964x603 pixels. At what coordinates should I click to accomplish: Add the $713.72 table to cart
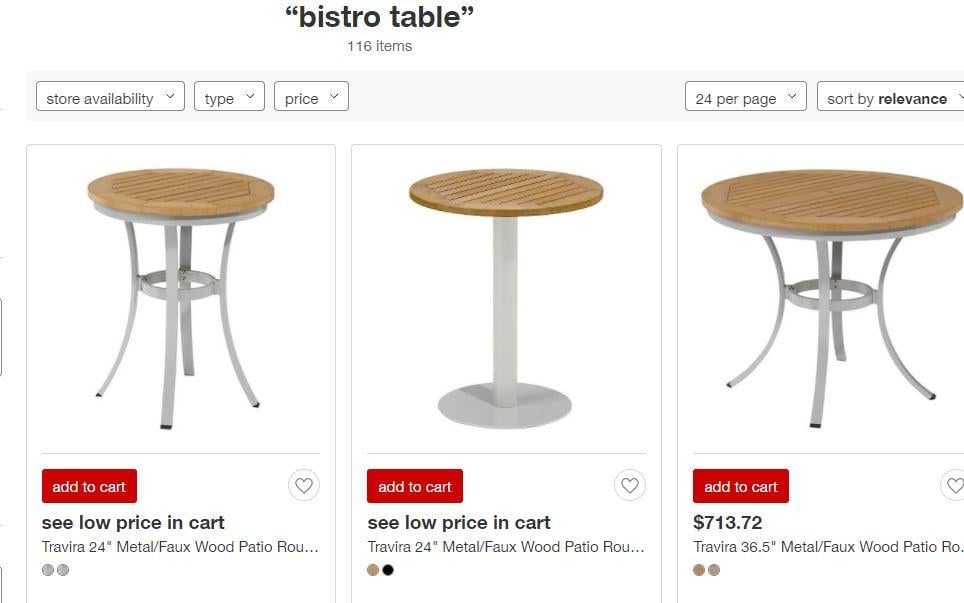coord(740,486)
